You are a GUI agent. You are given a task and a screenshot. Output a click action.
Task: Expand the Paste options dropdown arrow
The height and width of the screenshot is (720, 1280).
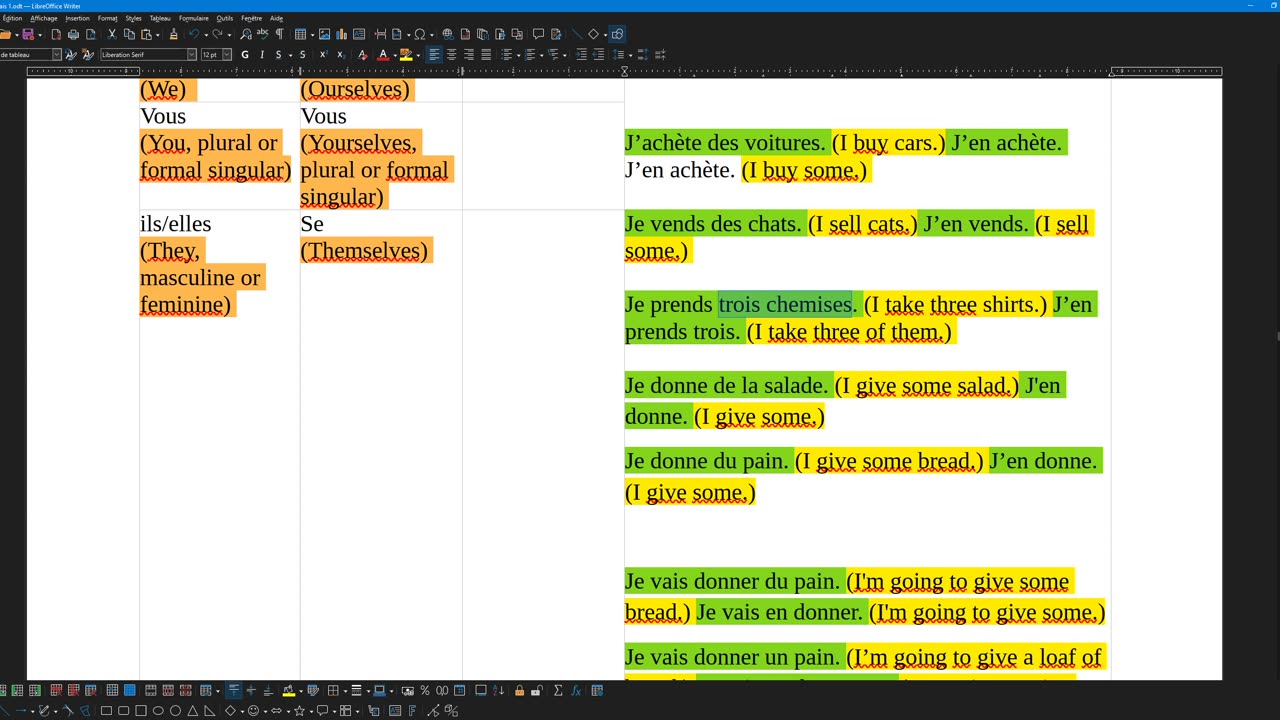pos(157,34)
